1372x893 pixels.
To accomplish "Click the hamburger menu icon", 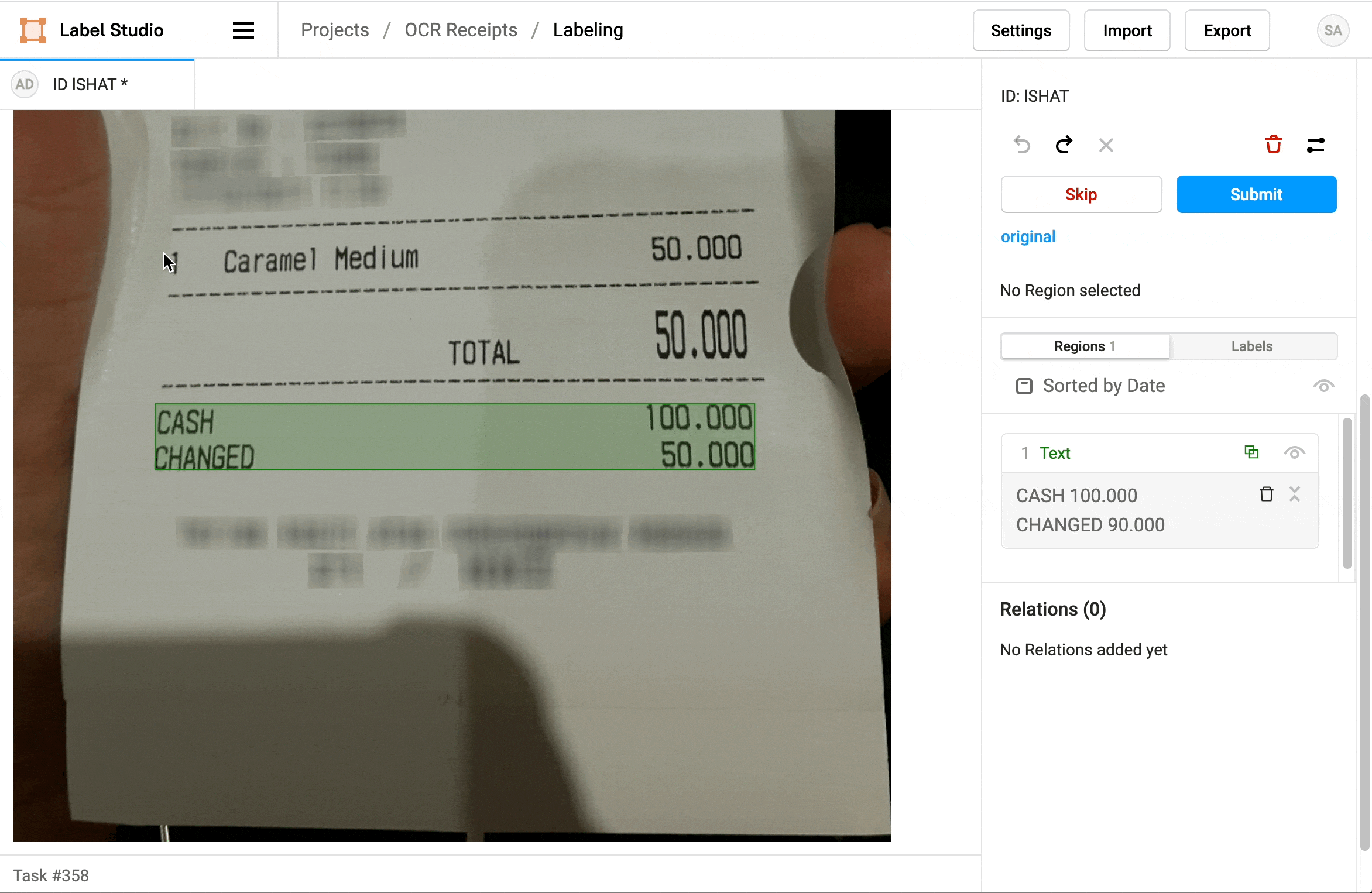I will point(243,30).
